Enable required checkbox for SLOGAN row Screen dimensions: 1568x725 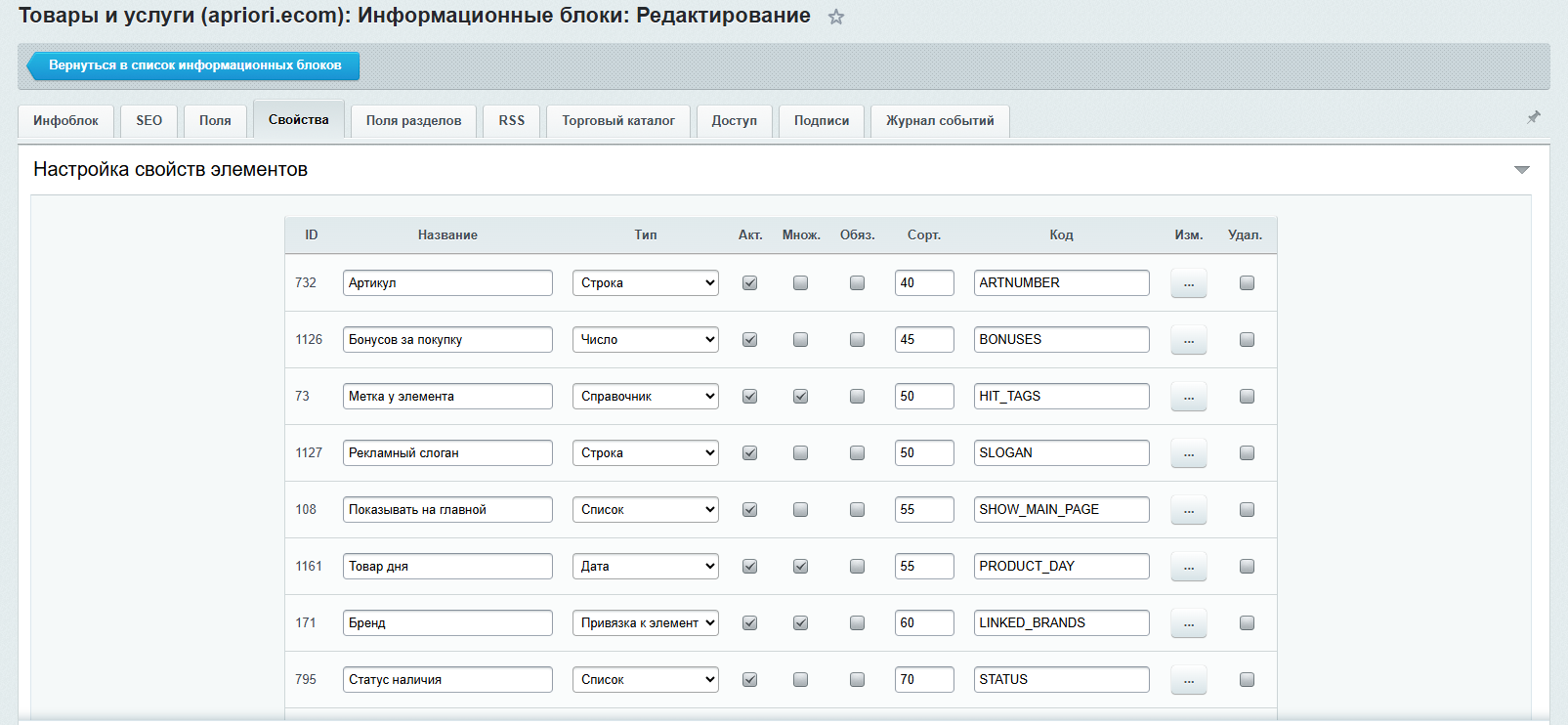coord(857,452)
